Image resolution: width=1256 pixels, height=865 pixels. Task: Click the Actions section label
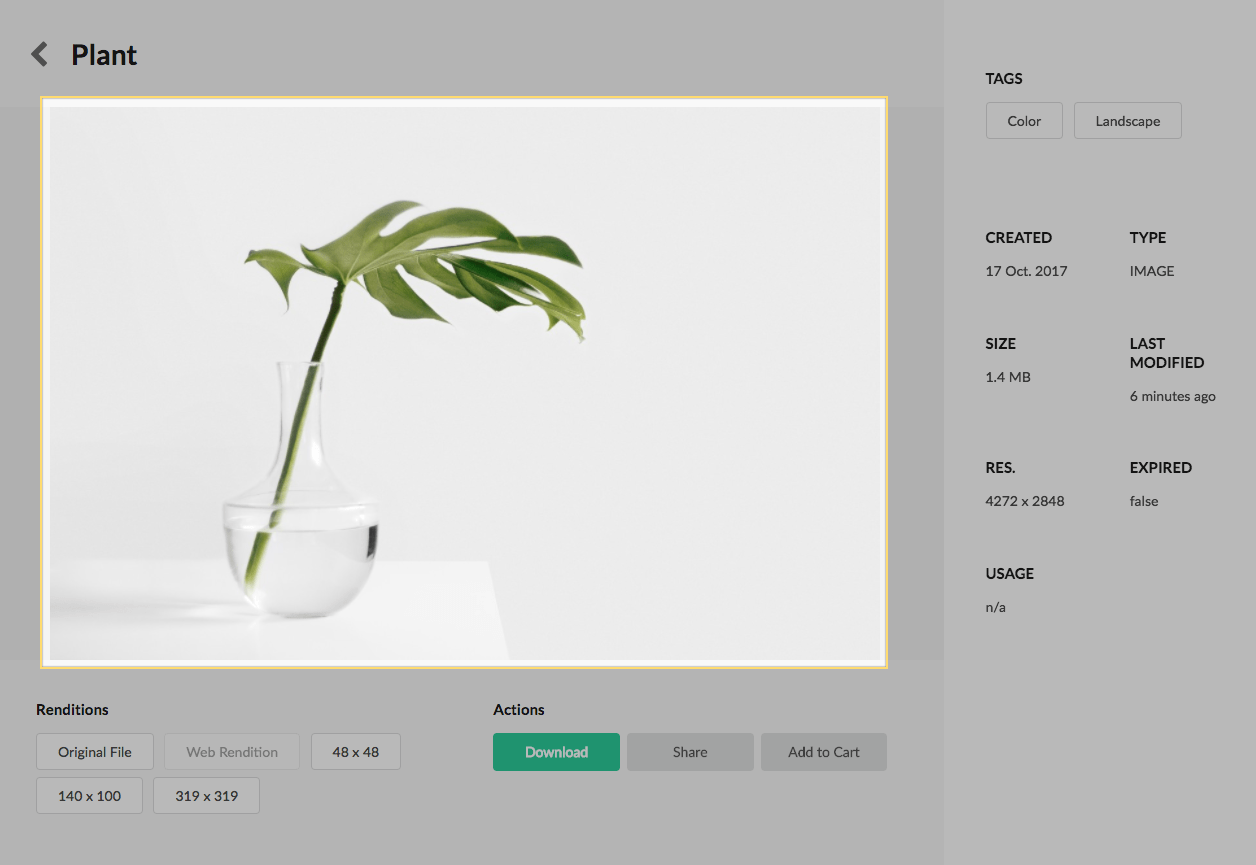tap(519, 710)
